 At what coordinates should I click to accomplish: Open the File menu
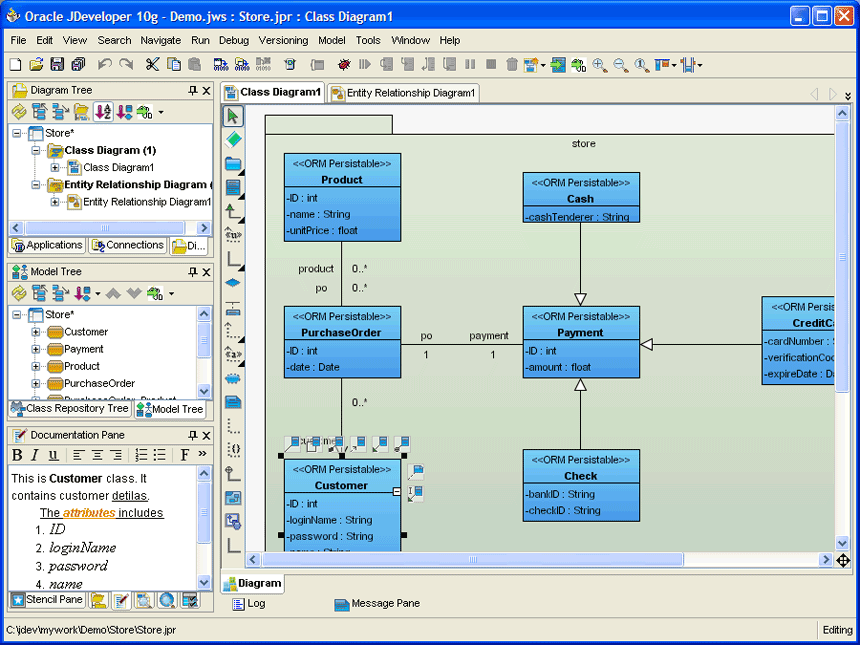18,40
